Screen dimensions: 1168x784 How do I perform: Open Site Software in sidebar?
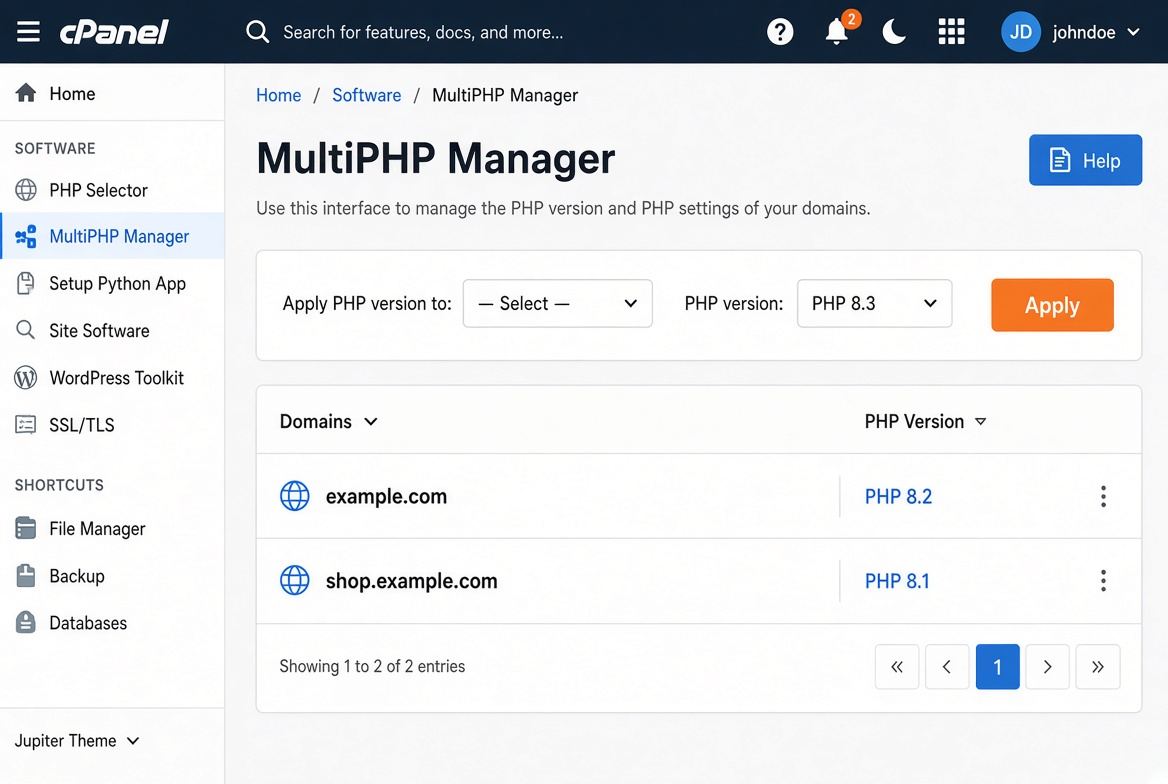[x=112, y=330]
